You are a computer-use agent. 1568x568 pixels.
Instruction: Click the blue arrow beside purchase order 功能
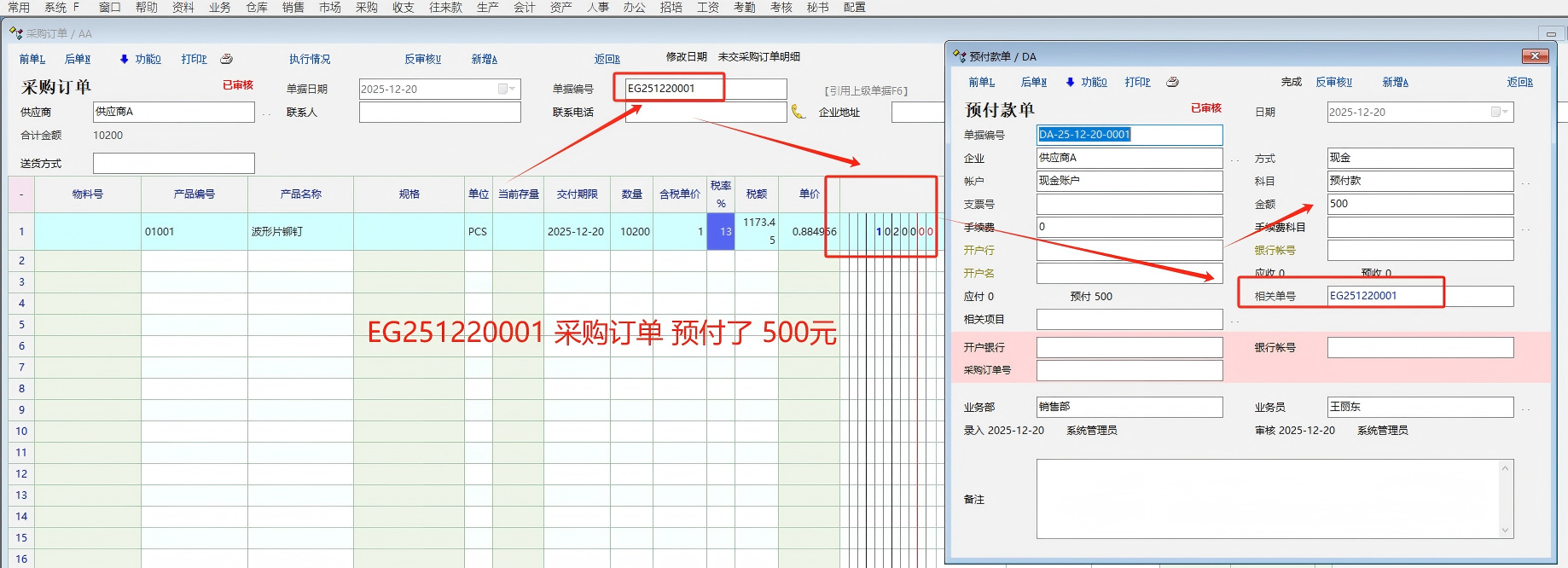pos(124,59)
